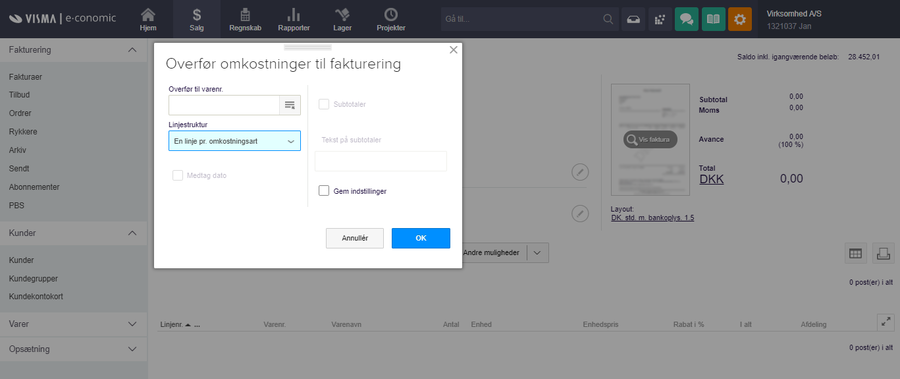
Task: Click the printer icon button
Action: pos(883,253)
